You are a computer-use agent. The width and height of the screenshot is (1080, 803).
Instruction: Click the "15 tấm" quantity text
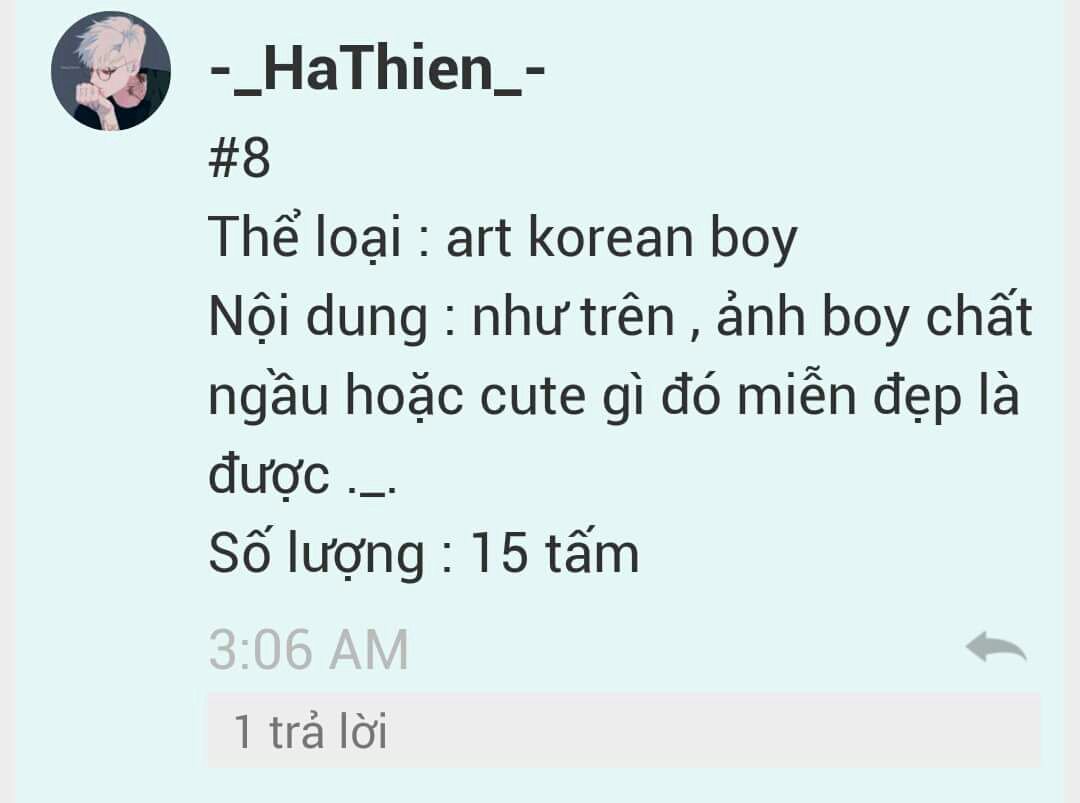(554, 553)
